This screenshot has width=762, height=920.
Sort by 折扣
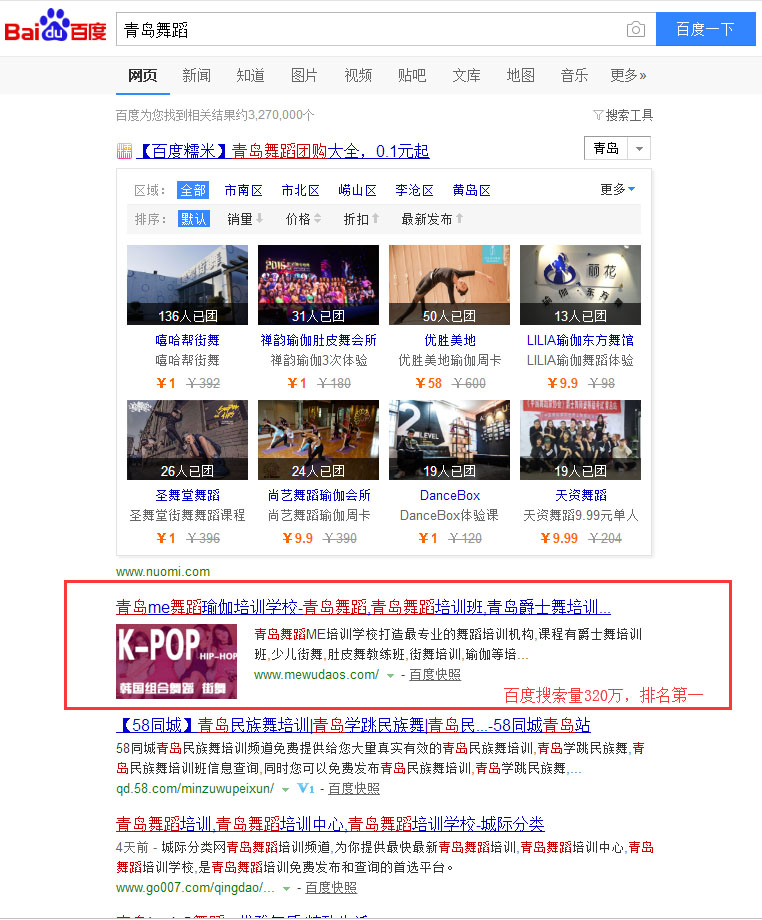[x=361, y=219]
